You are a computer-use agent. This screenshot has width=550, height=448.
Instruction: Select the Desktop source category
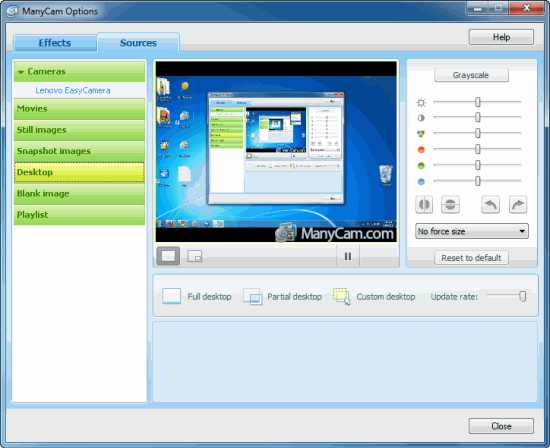(79, 172)
